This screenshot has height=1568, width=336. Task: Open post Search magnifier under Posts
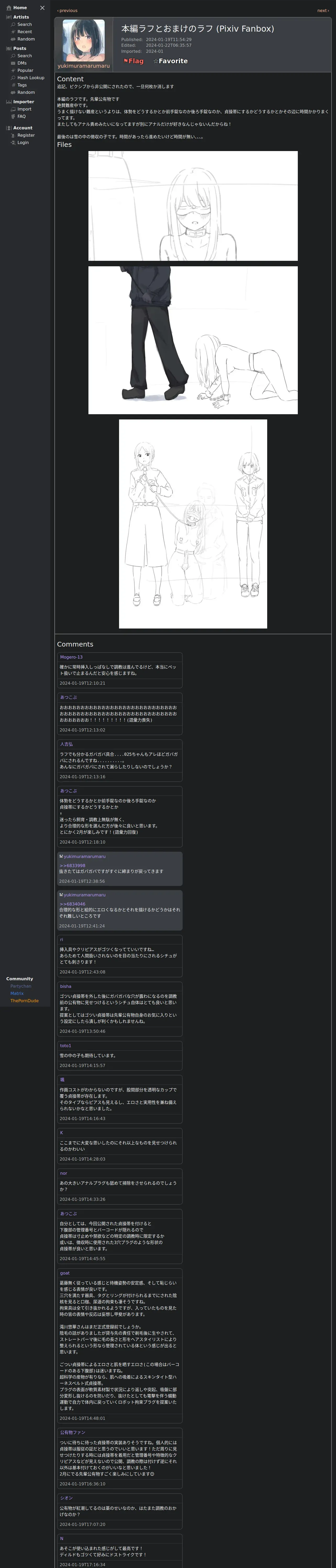[13, 55]
